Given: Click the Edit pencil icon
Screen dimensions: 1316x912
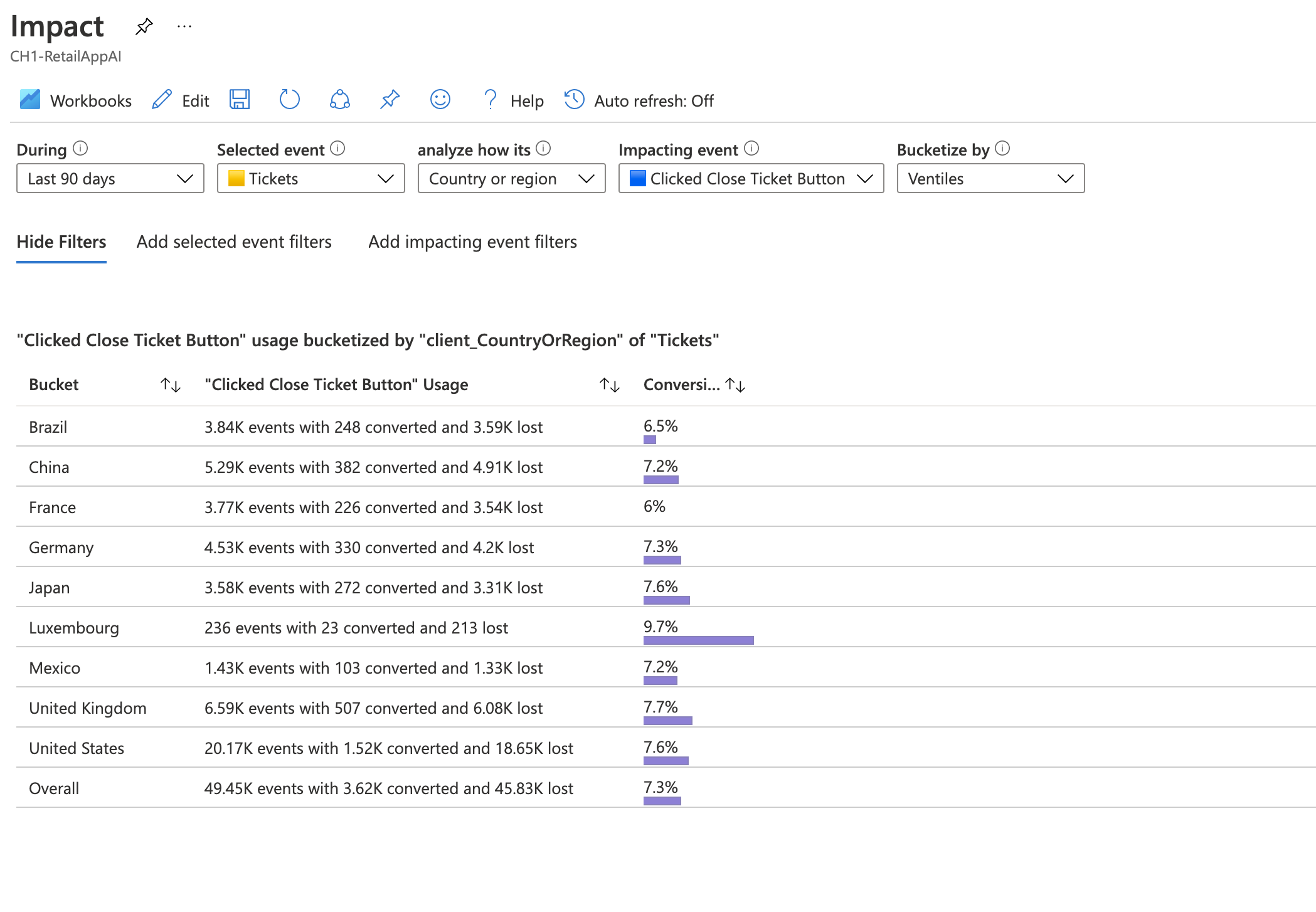Looking at the screenshot, I should coord(162,100).
